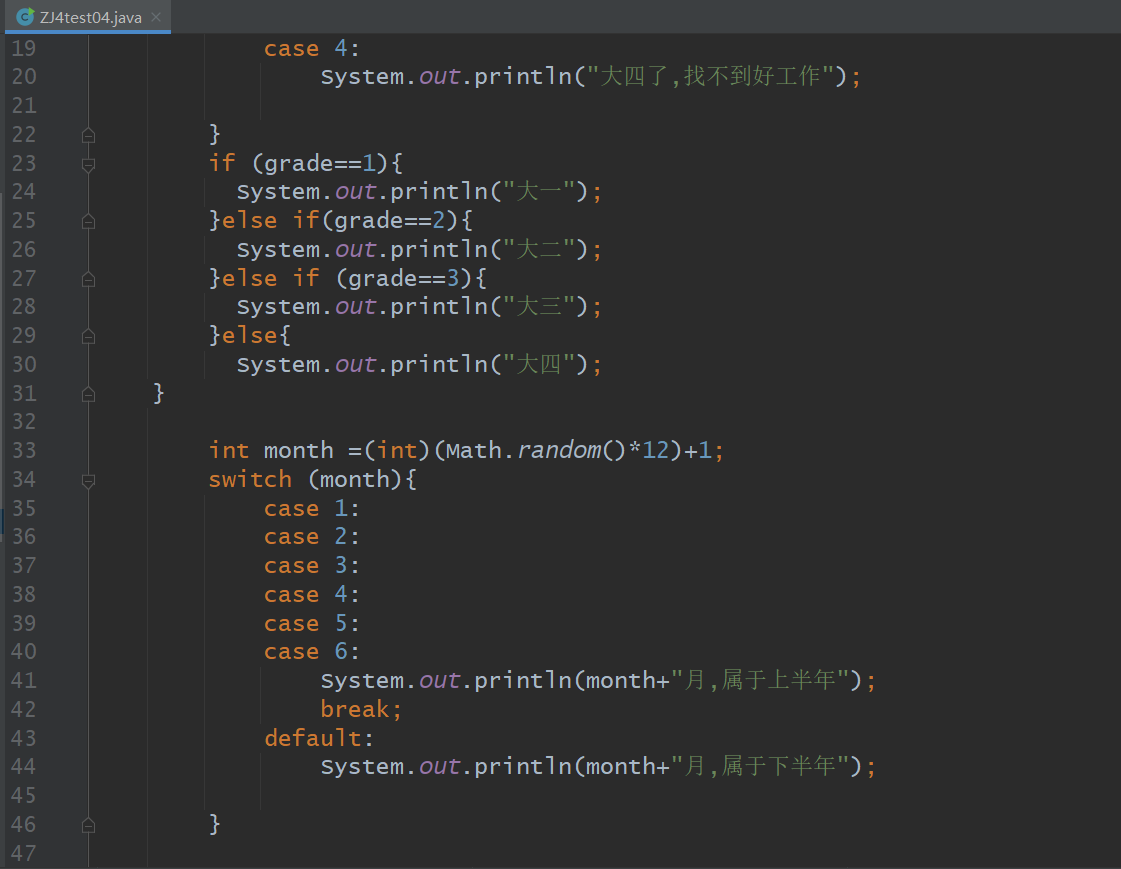The height and width of the screenshot is (869, 1121).
Task: Click line number 42 in gutter
Action: click(24, 710)
